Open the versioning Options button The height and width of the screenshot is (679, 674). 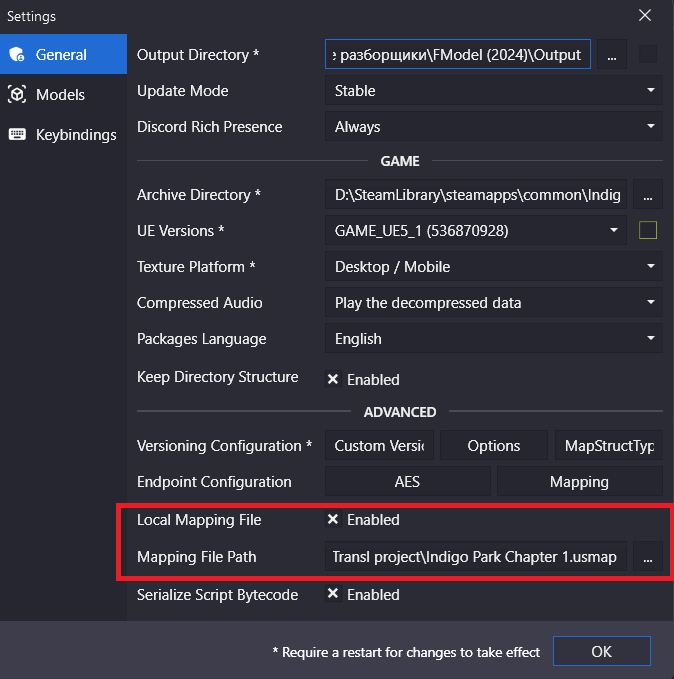[x=494, y=446]
